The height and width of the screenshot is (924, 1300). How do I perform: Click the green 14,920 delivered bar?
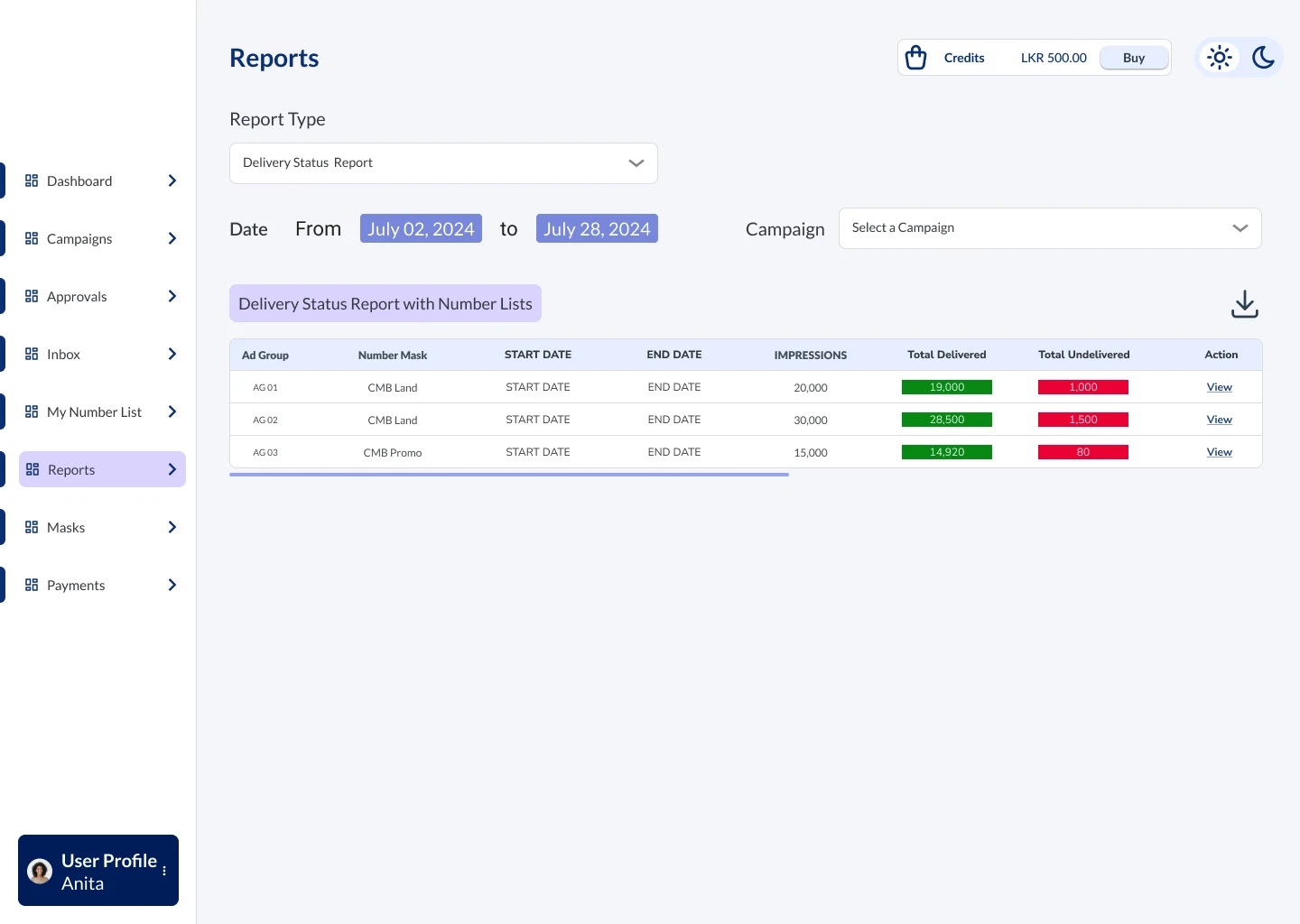(x=947, y=452)
